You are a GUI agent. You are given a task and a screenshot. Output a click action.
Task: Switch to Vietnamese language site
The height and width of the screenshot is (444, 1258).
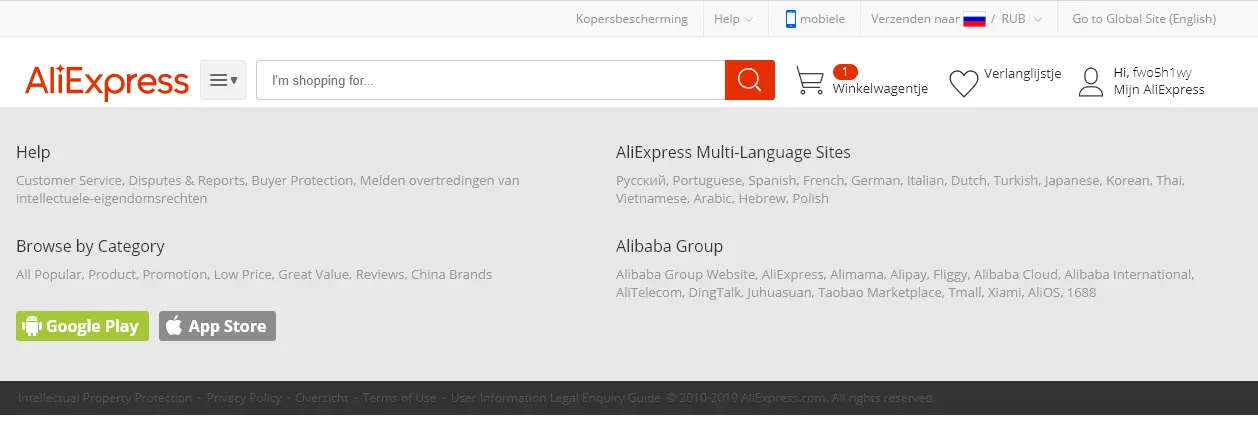click(x=651, y=198)
